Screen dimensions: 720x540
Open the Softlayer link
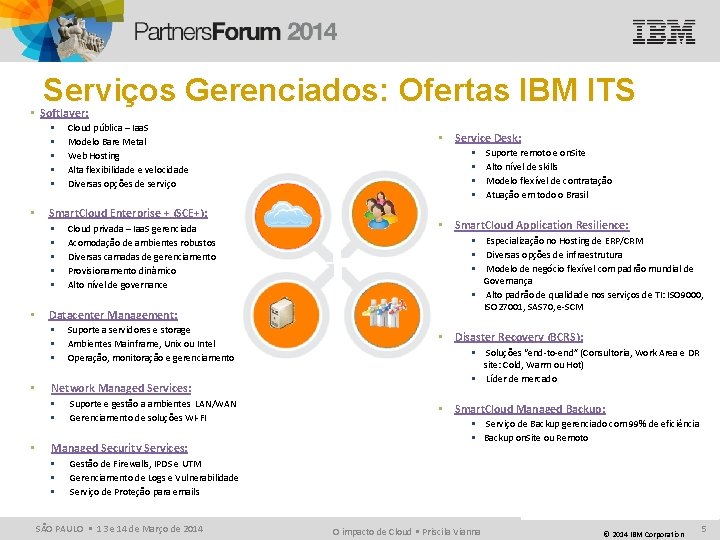pyautogui.click(x=64, y=113)
